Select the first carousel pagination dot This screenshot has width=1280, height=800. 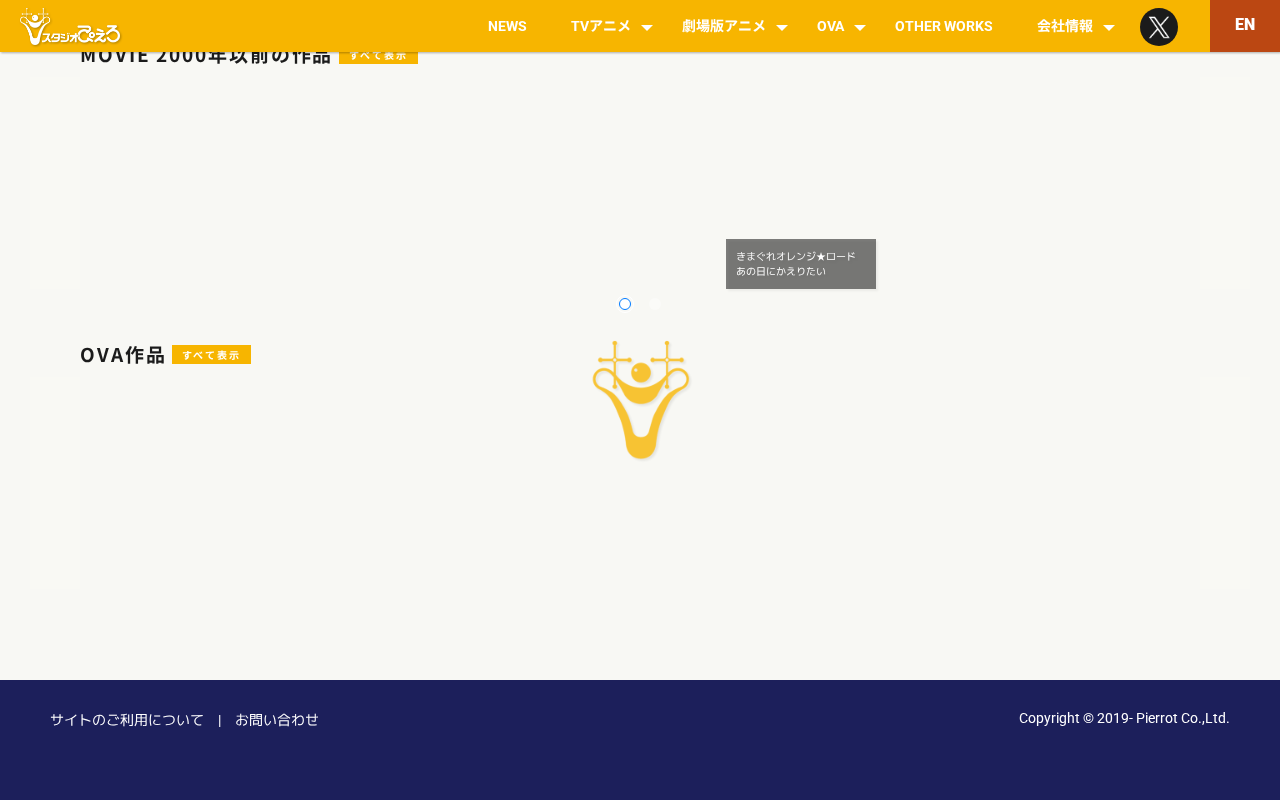(x=625, y=304)
